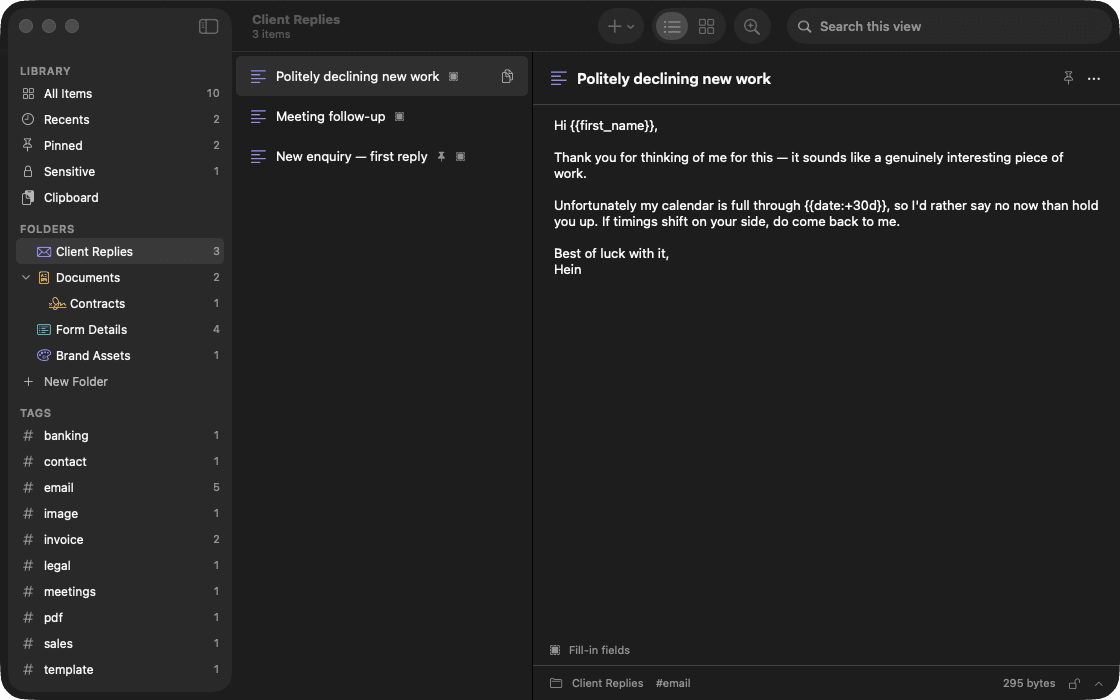Click the Fill-in fields label
1120x700 pixels.
point(599,650)
